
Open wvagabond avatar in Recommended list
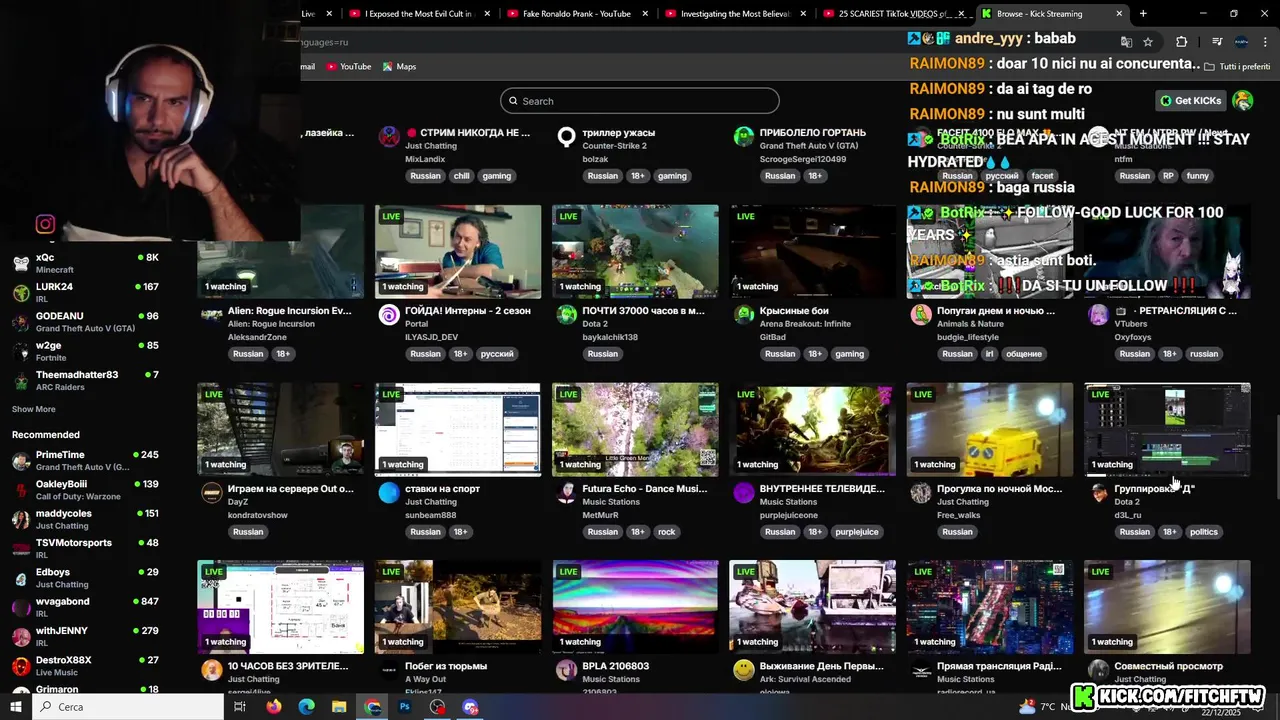pyautogui.click(x=21, y=607)
